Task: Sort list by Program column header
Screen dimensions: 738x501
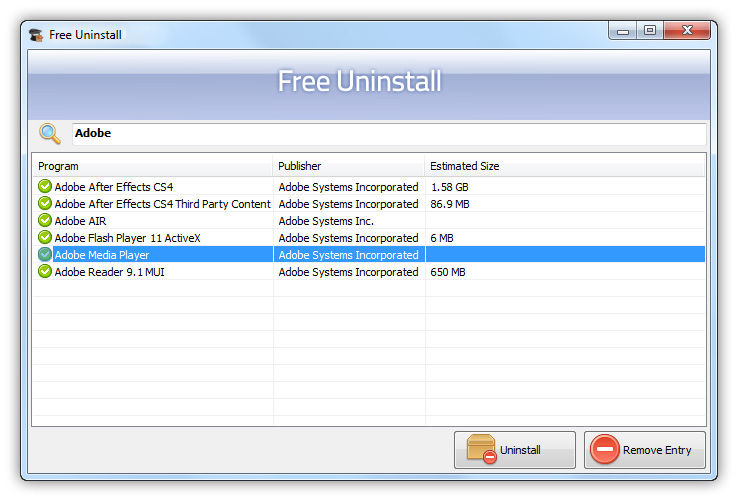Action: [153, 166]
